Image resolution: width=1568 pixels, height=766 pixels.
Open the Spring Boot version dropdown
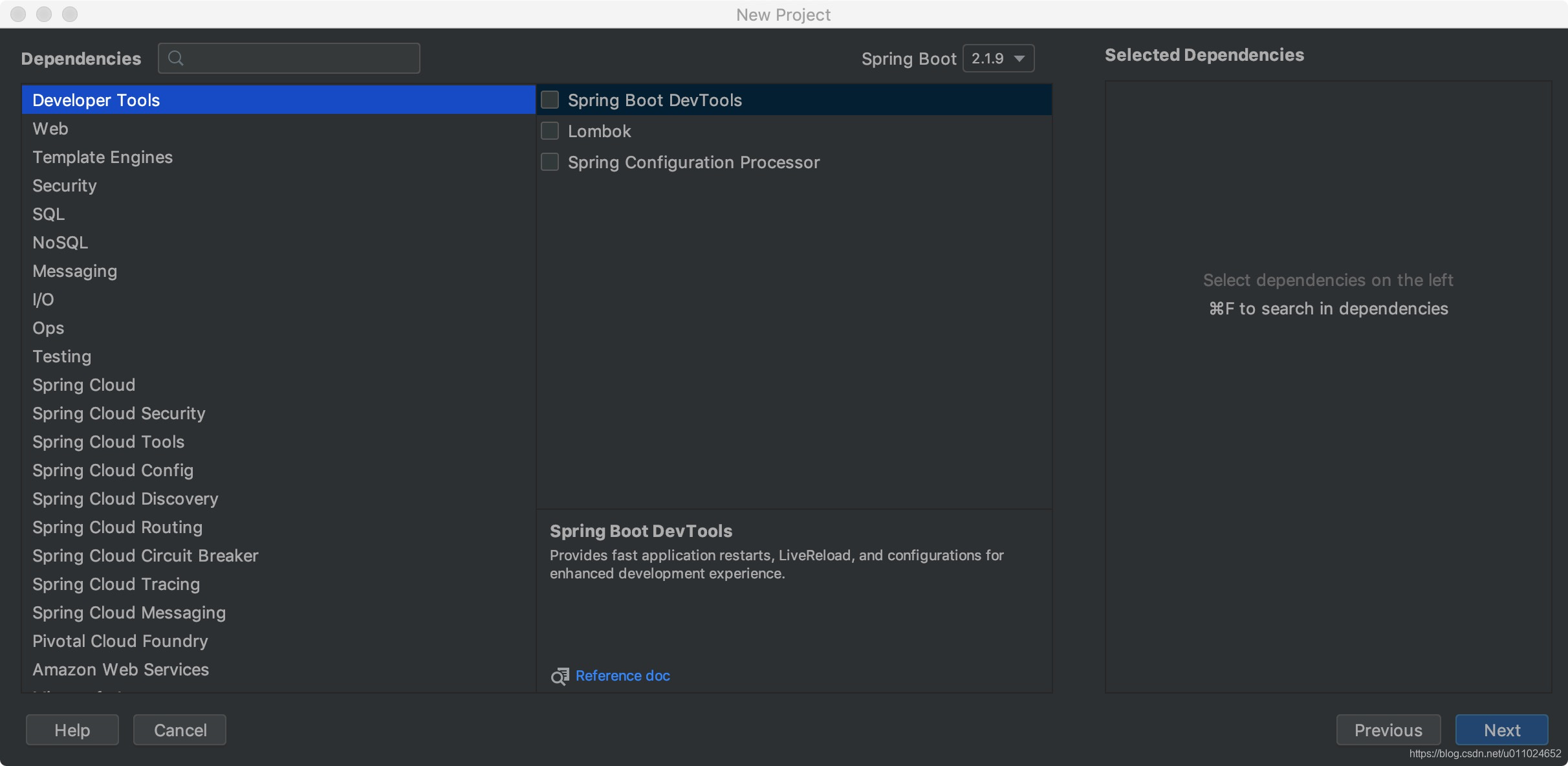click(998, 58)
